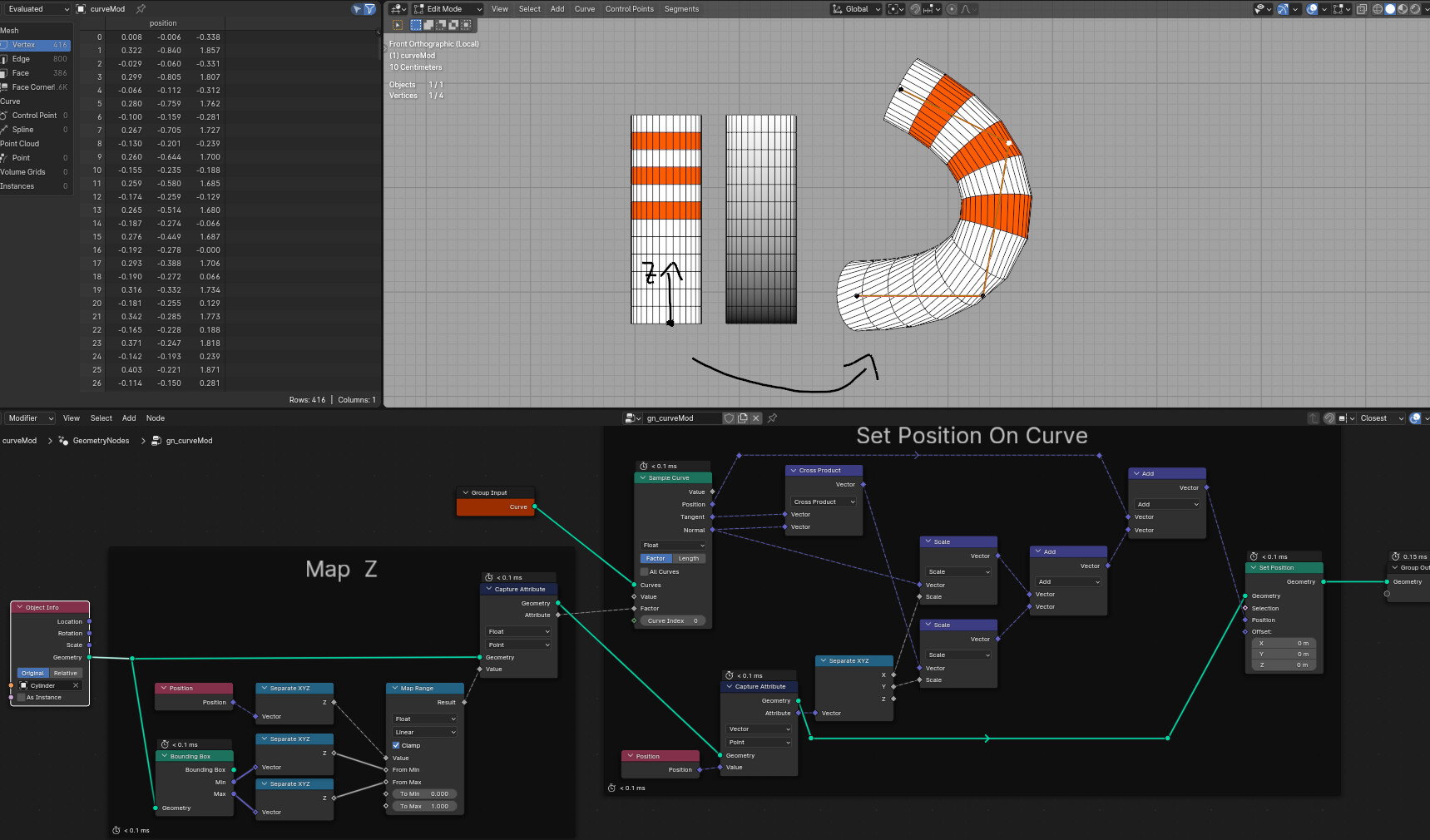
Task: Enable the Clamp checkbox in Map Range
Action: pyautogui.click(x=396, y=745)
